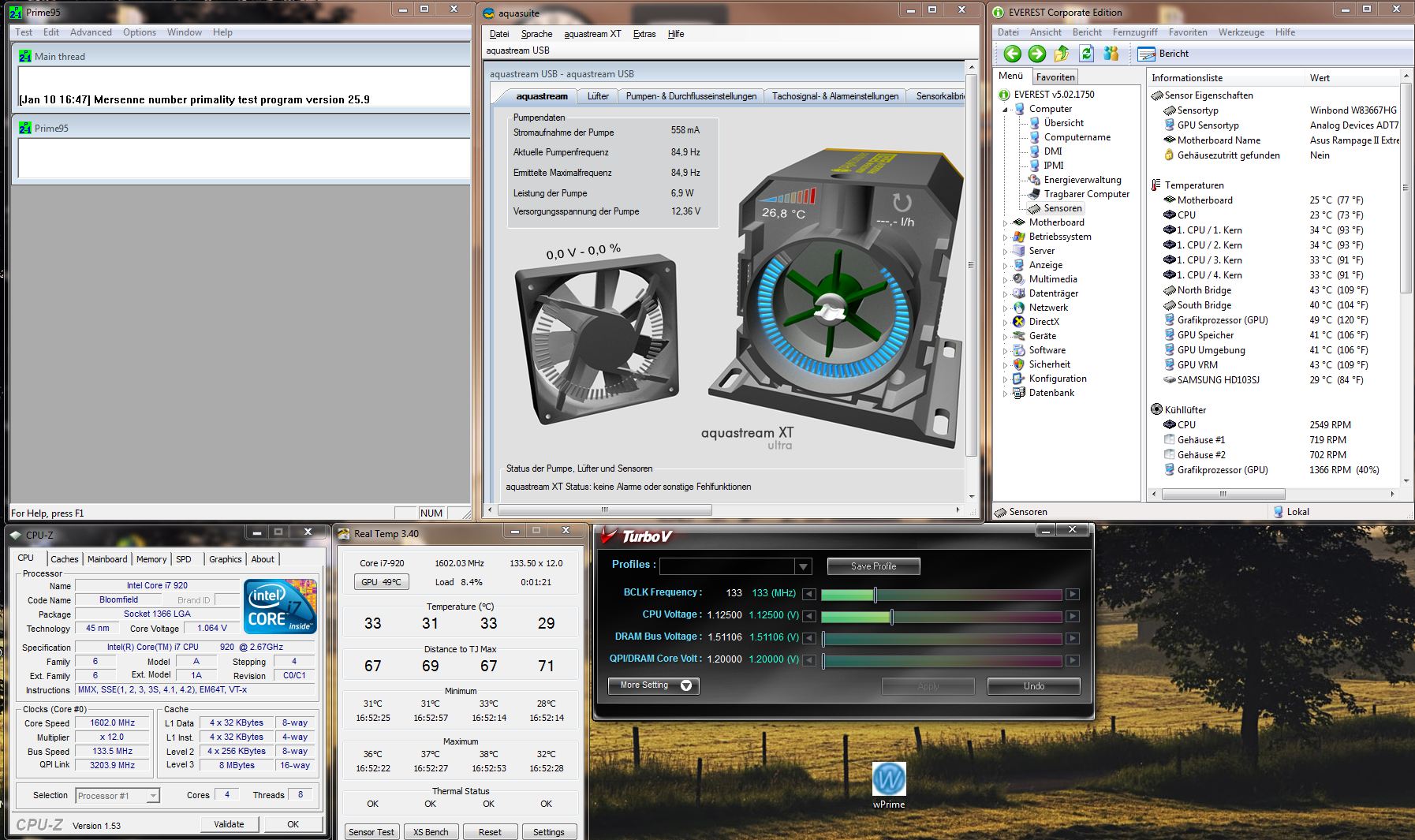Open the Advanced menu in Prime95
Image resolution: width=1415 pixels, height=840 pixels.
pos(91,32)
